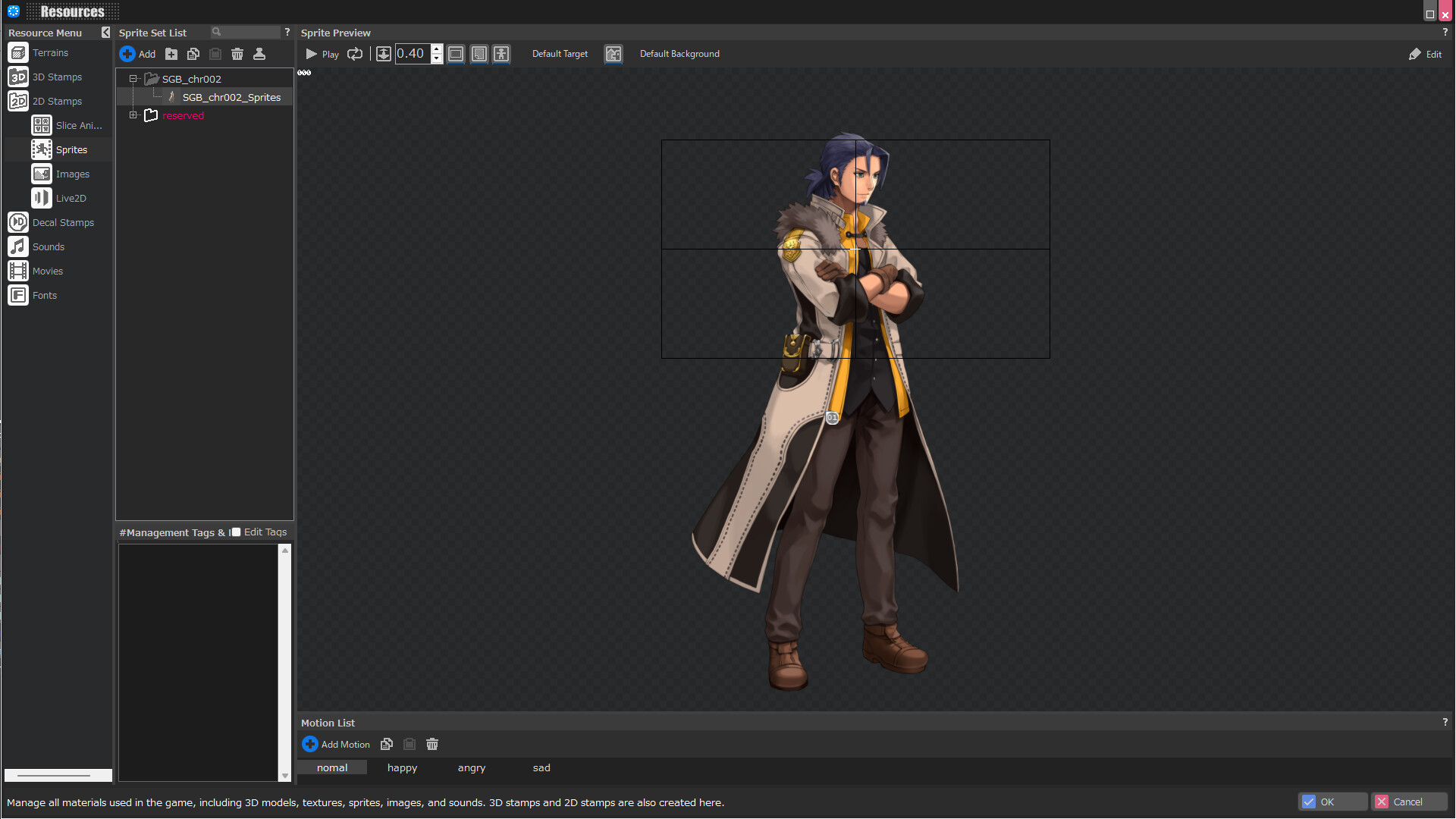Open help for Sprite Preview
The image size is (1456, 819).
pyautogui.click(x=1445, y=32)
